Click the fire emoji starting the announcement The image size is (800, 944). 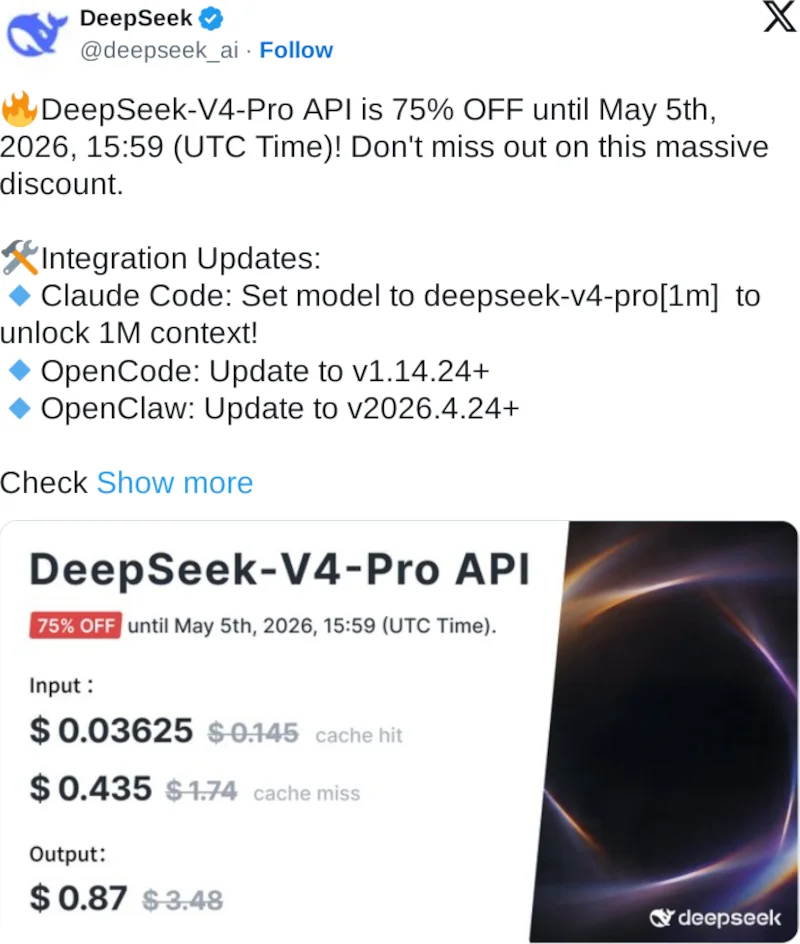click(18, 110)
